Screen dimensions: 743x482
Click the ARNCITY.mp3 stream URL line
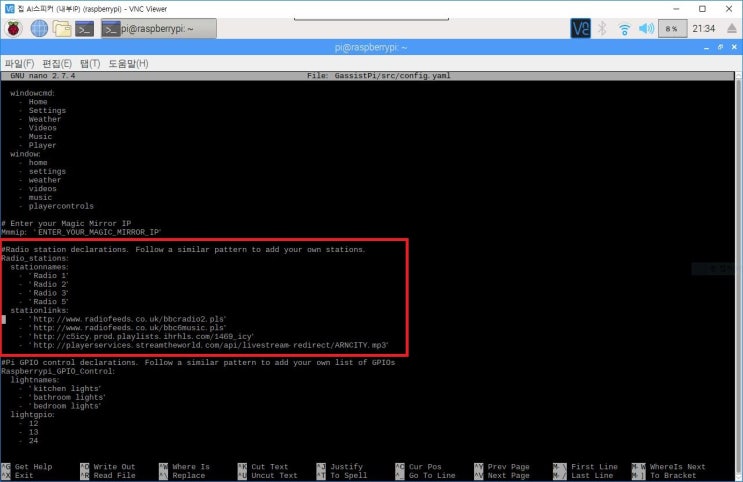coord(208,345)
